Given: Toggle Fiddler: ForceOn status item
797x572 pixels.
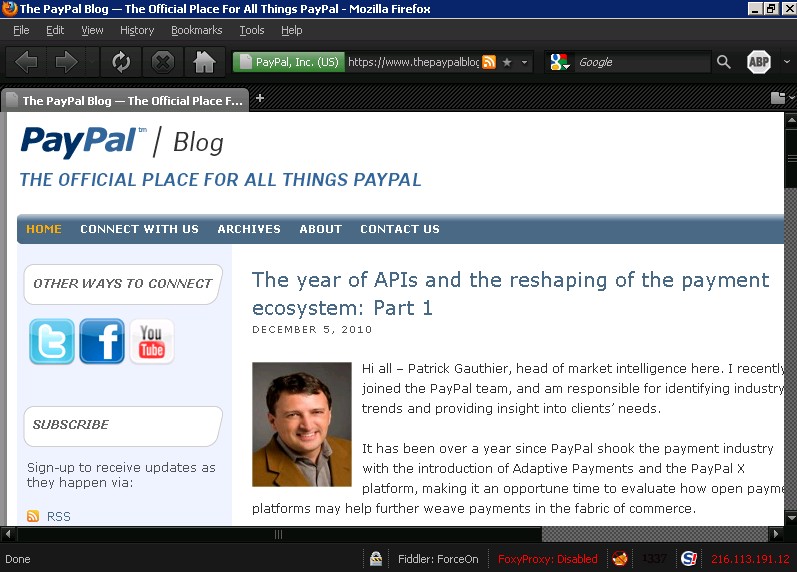Looking at the screenshot, I should tap(438, 559).
